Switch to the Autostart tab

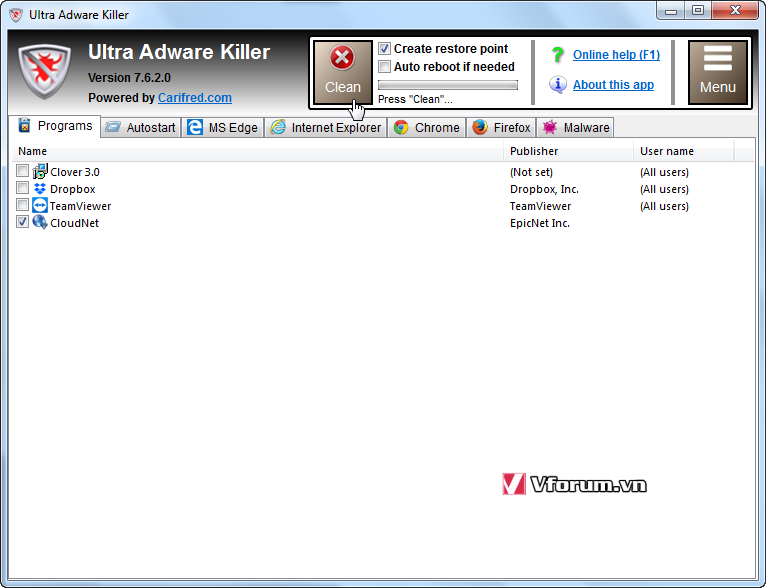click(x=140, y=128)
